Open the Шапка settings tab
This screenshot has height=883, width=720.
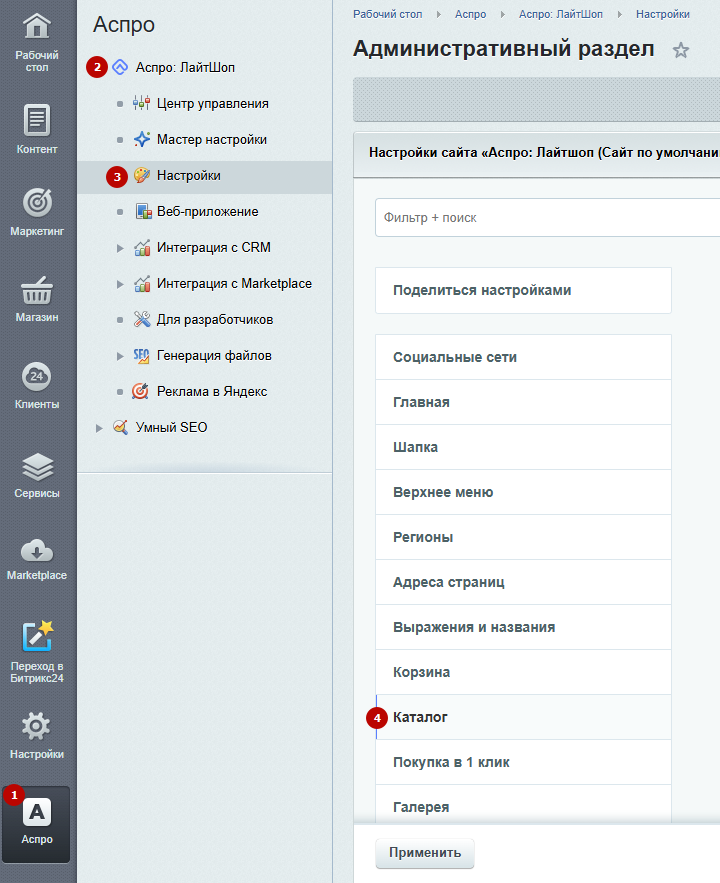523,447
